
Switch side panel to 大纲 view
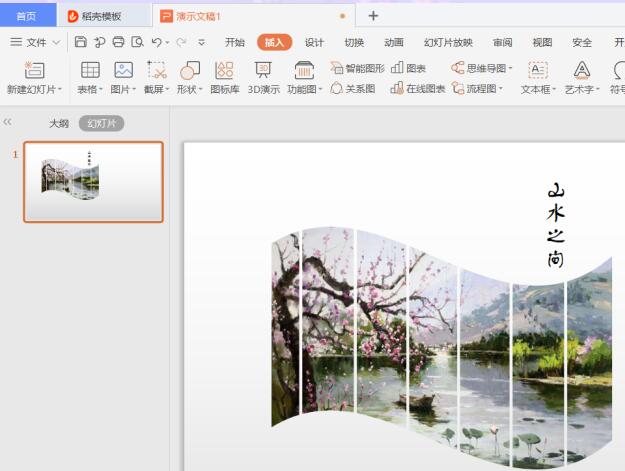point(59,124)
